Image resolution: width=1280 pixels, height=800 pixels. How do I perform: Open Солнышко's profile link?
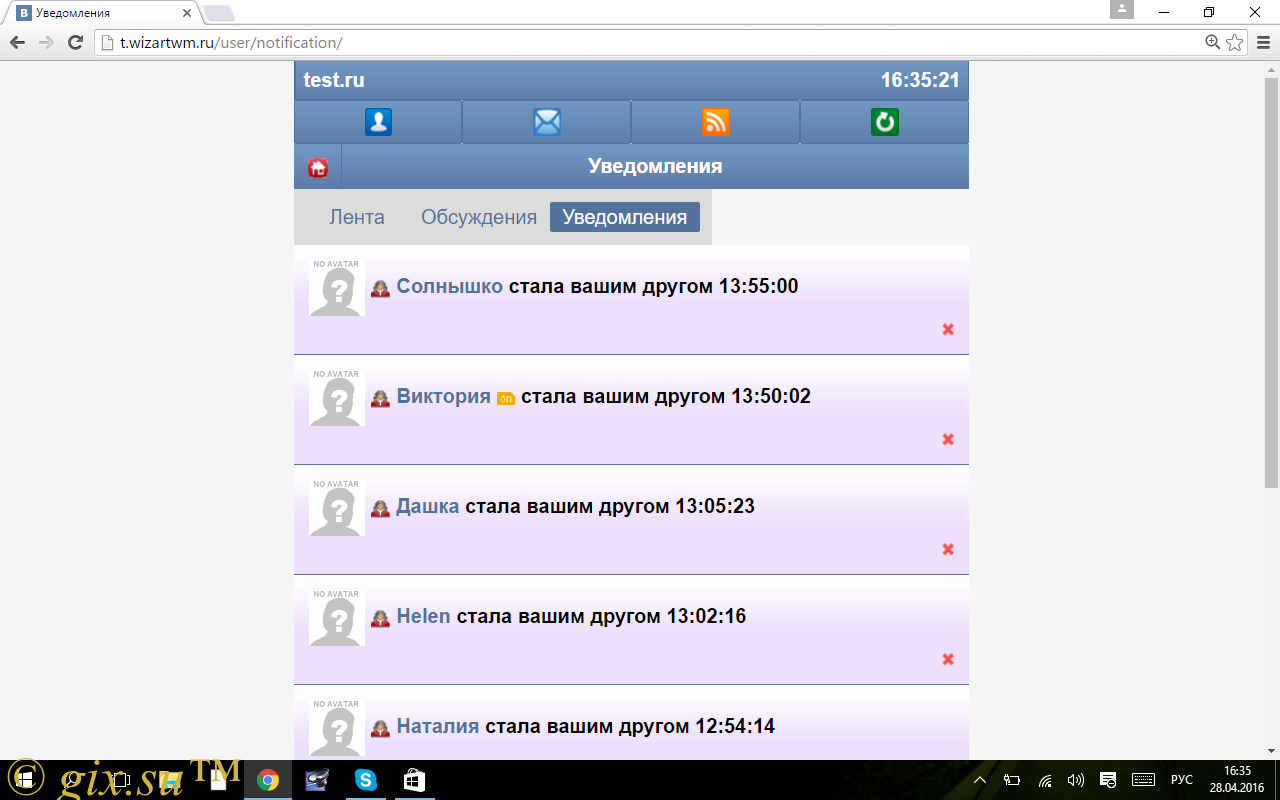click(449, 286)
